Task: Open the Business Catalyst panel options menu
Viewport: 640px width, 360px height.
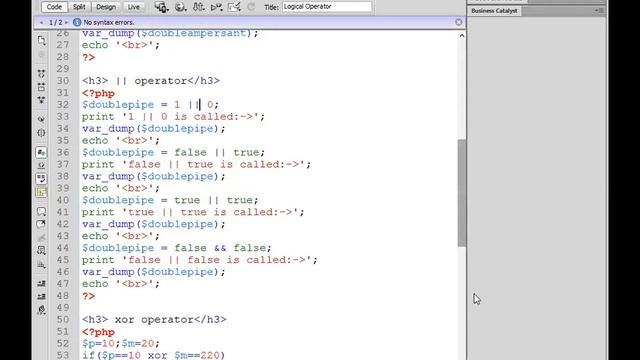Action: pos(599,11)
